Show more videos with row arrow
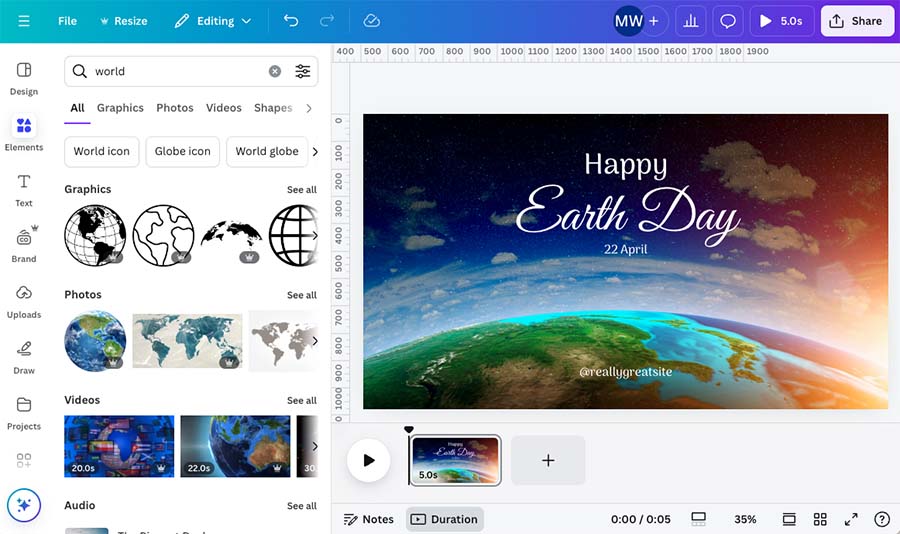Image resolution: width=900 pixels, height=534 pixels. [315, 446]
